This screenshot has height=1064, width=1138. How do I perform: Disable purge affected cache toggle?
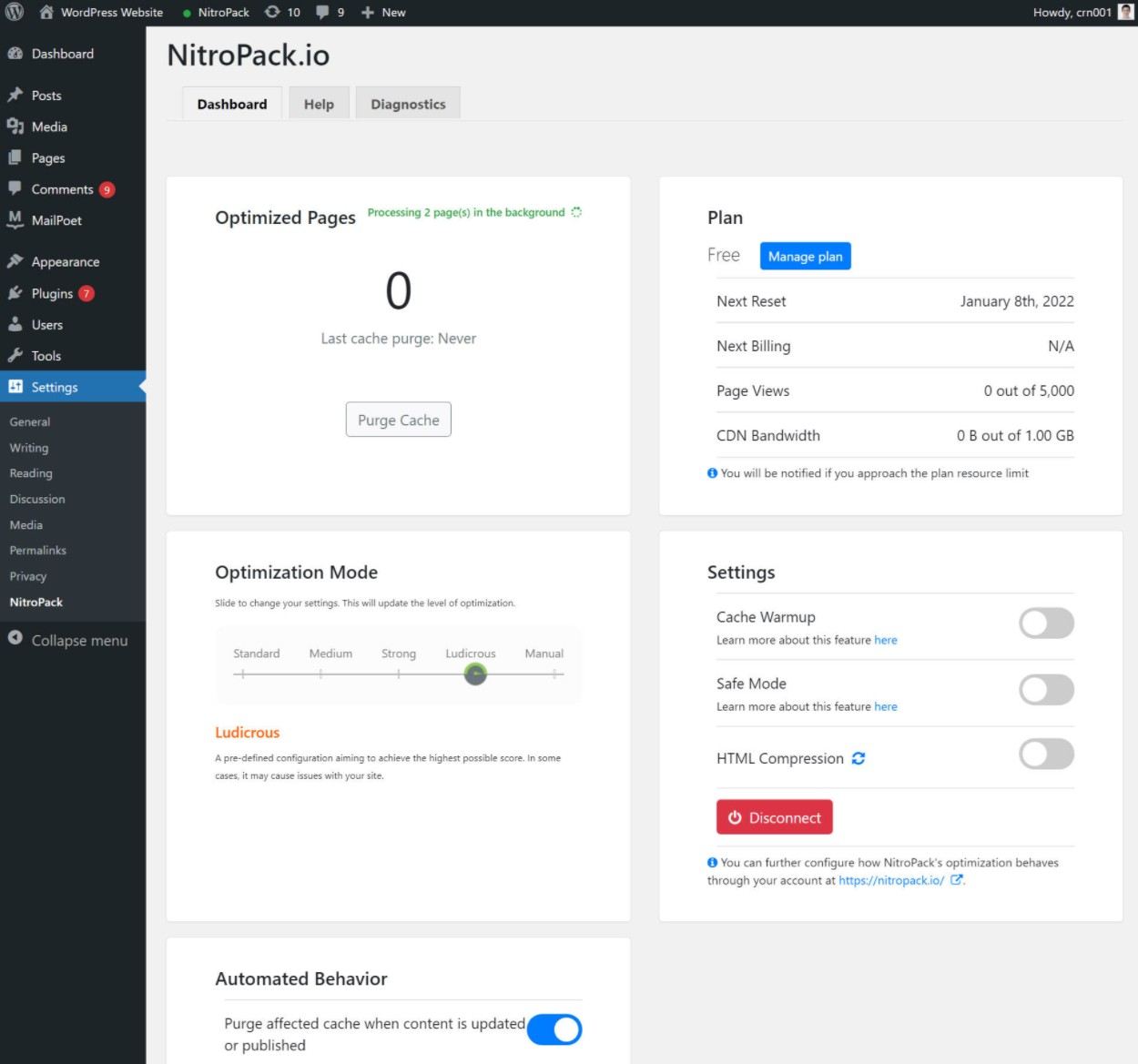554,1029
